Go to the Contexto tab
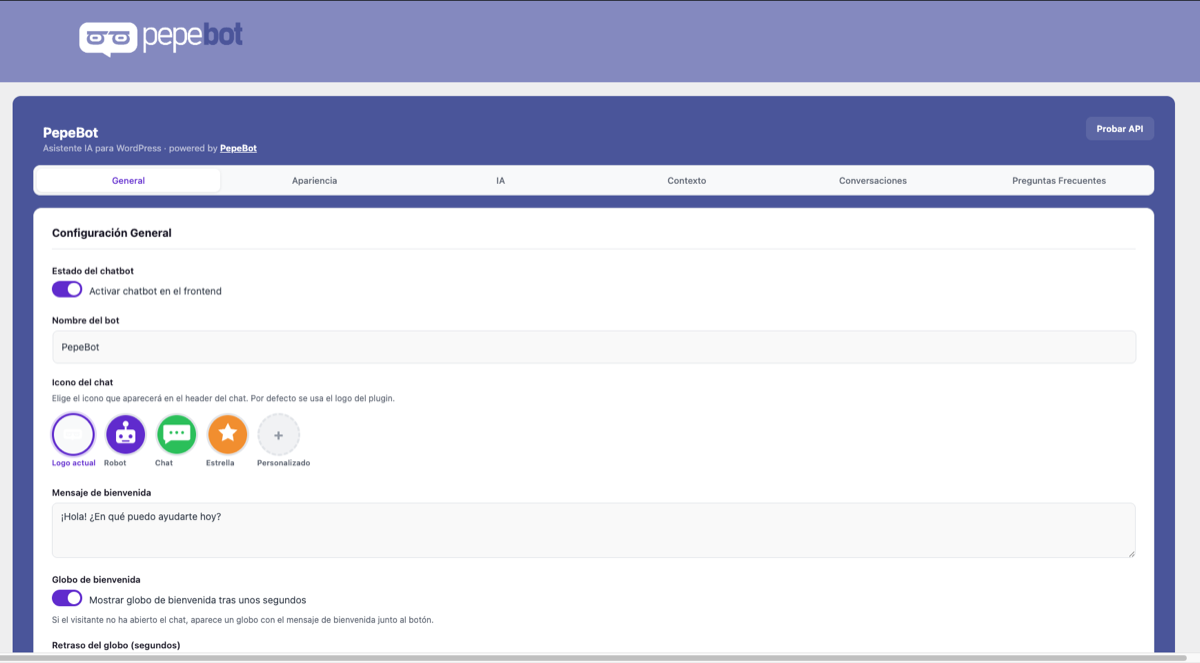Image resolution: width=1200 pixels, height=663 pixels. (686, 180)
